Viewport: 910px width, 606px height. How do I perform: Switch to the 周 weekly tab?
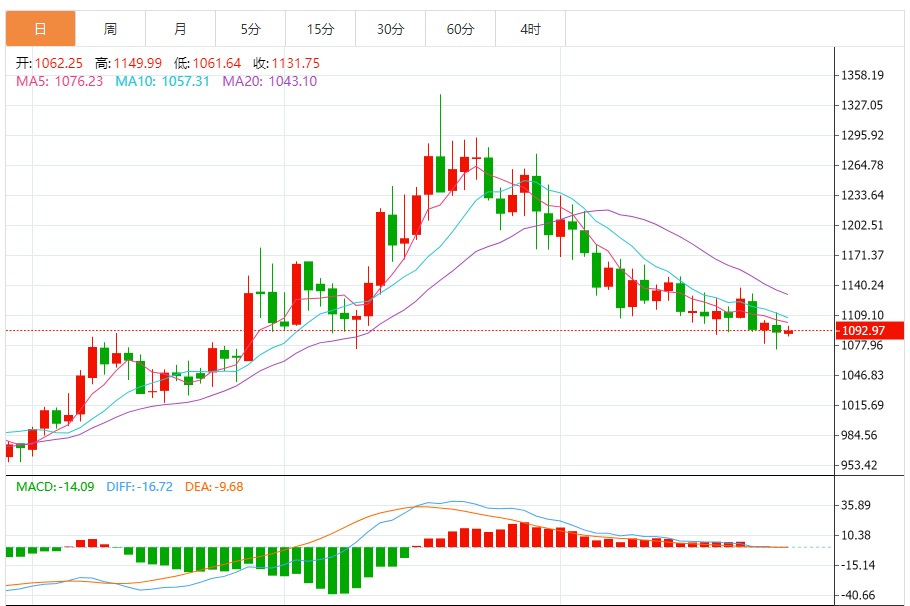(111, 28)
